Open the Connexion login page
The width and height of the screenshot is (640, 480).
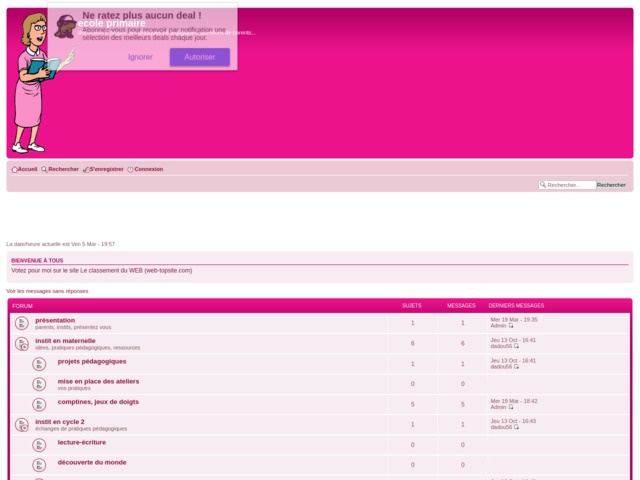[x=148, y=169]
